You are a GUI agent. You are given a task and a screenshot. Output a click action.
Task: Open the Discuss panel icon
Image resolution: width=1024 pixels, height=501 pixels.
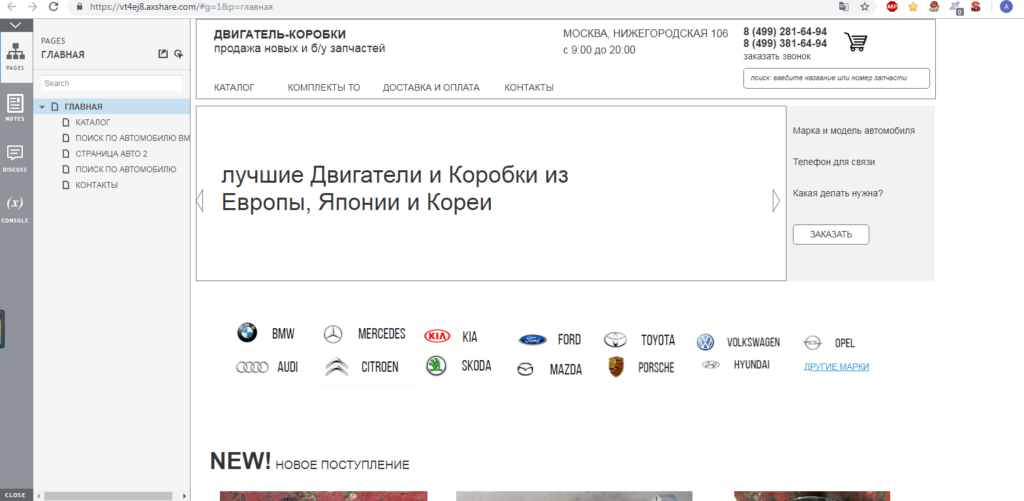click(x=14, y=156)
